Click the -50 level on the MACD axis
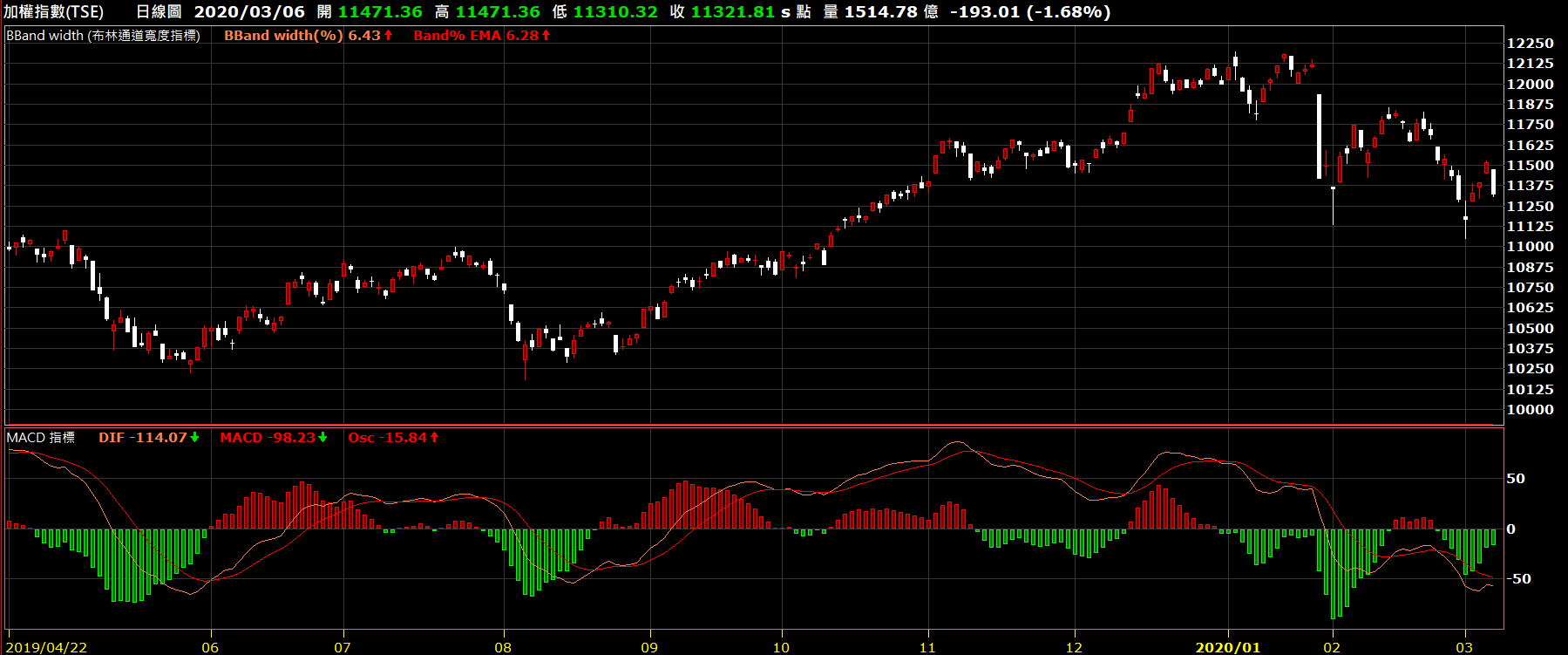The width and height of the screenshot is (1568, 655). tap(1520, 579)
